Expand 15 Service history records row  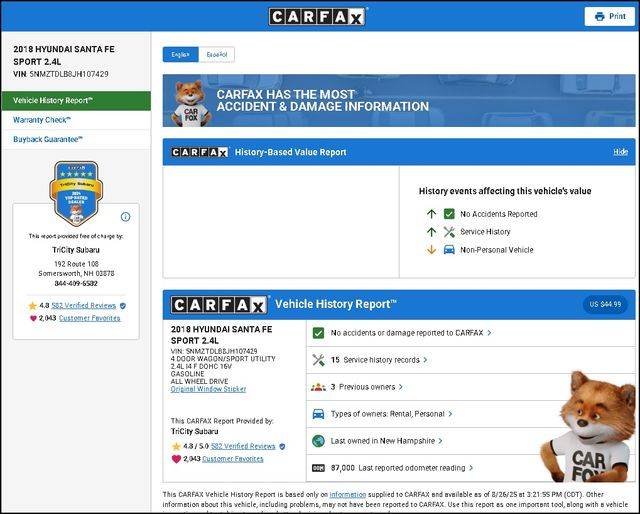click(471, 360)
